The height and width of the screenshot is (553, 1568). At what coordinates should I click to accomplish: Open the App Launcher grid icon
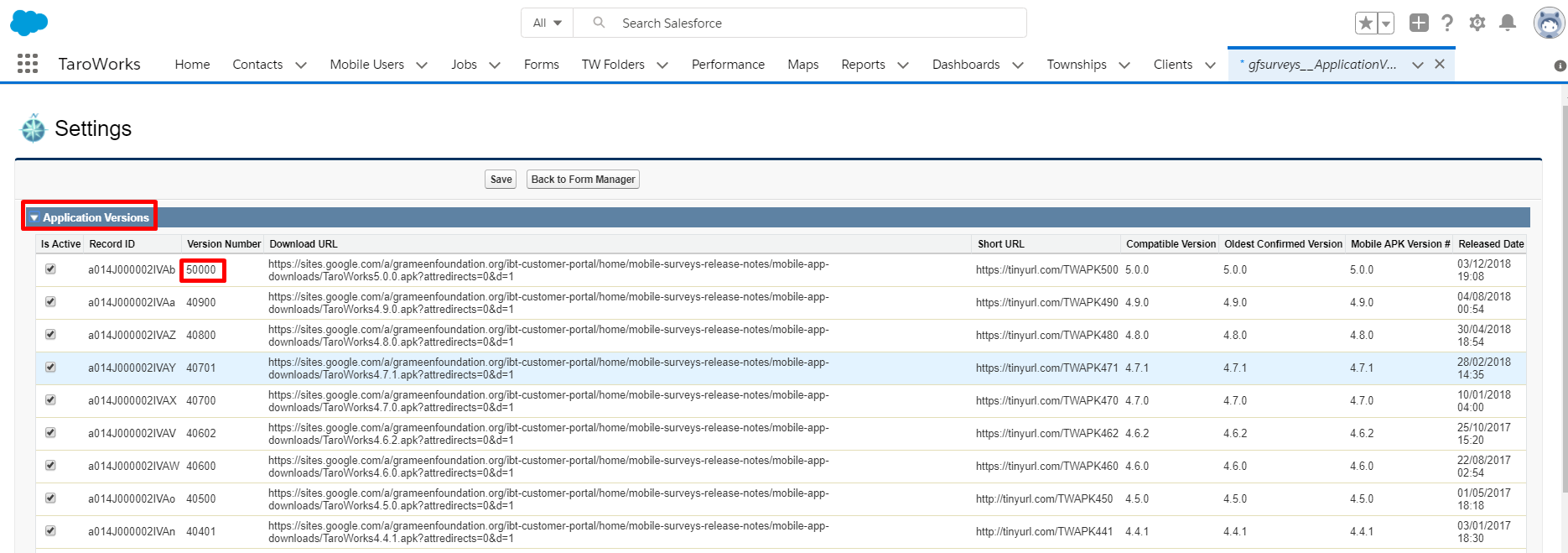[28, 64]
